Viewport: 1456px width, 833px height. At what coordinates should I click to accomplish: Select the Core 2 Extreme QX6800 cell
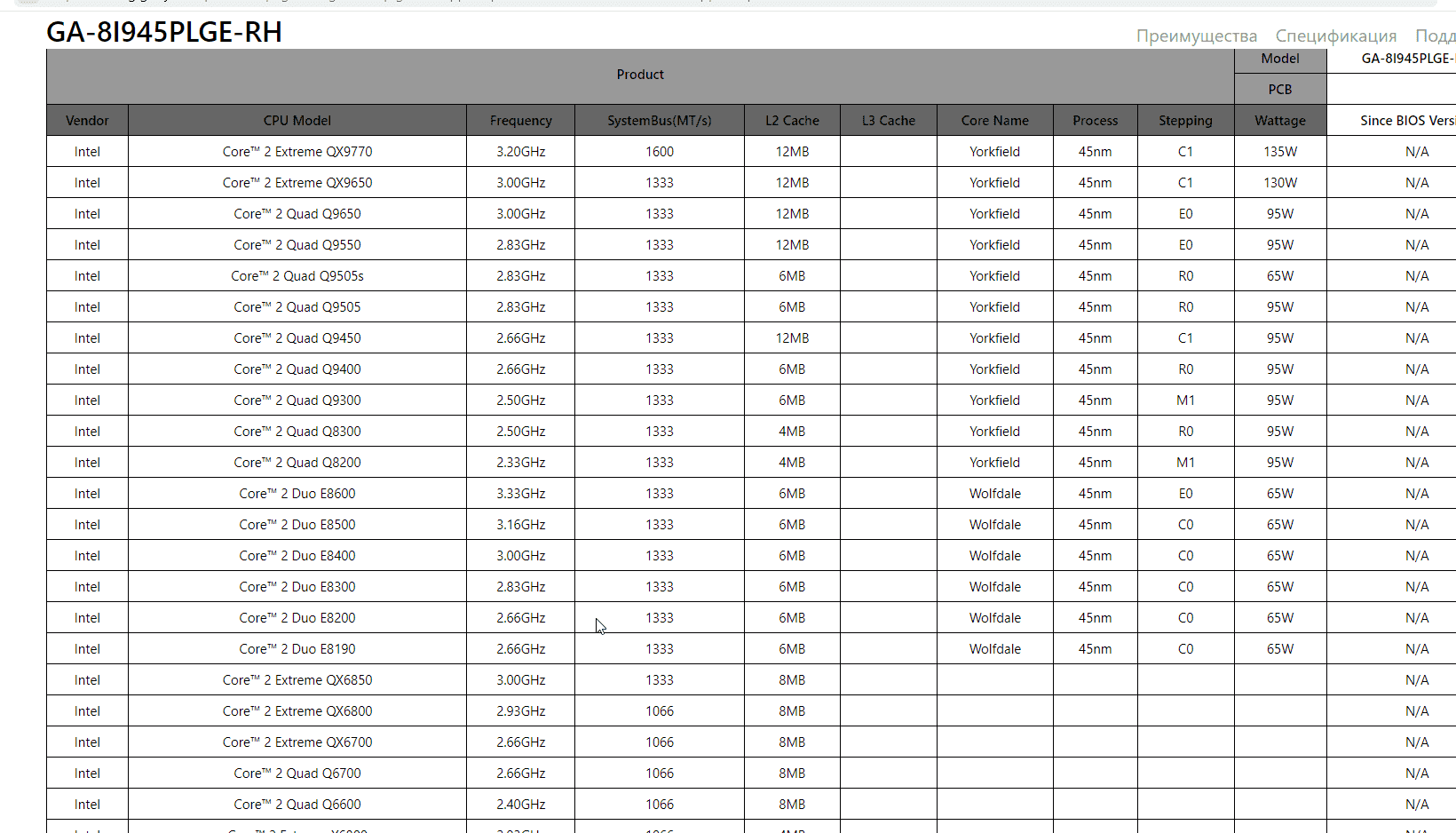pos(297,711)
